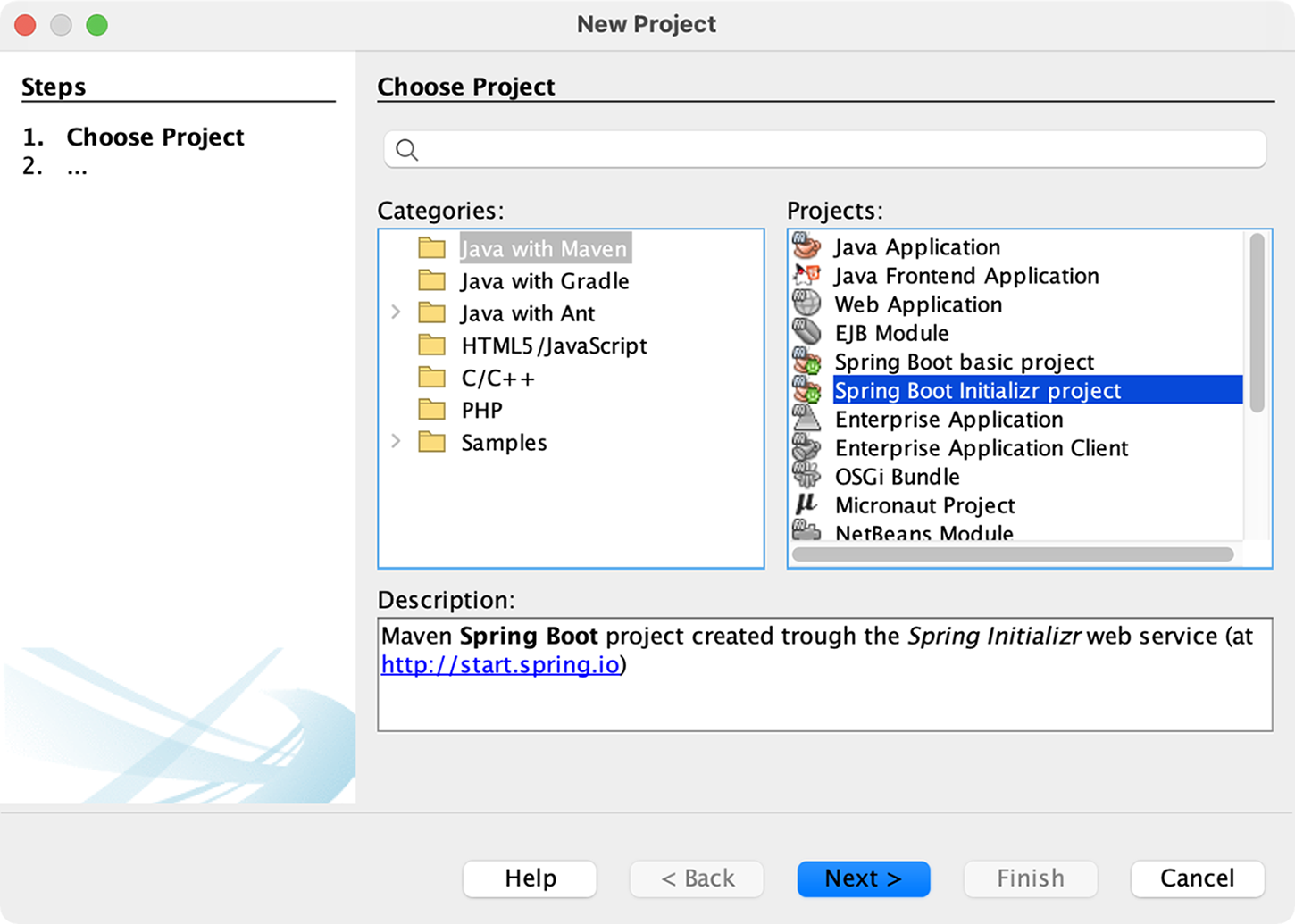Select the Samples category
The height and width of the screenshot is (924, 1295).
coord(504,442)
